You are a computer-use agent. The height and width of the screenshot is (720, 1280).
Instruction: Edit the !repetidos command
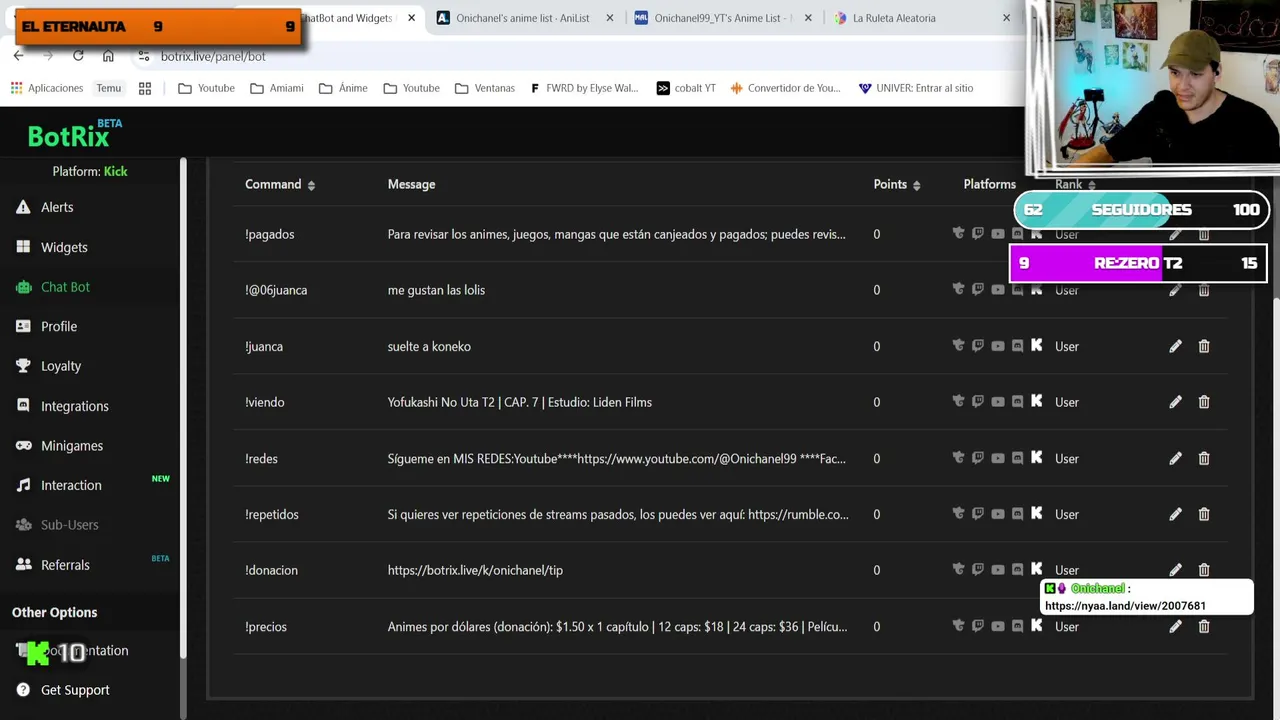[x=1175, y=514]
